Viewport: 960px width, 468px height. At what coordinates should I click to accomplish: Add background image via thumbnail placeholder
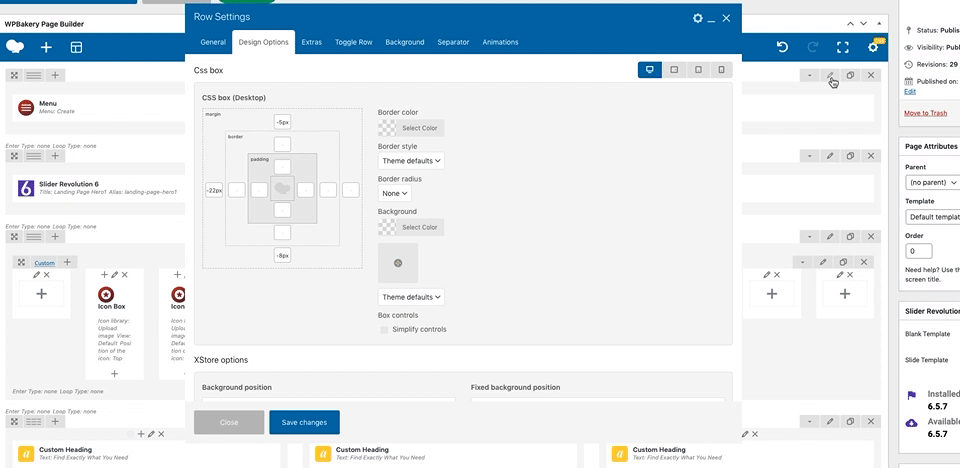(398, 263)
